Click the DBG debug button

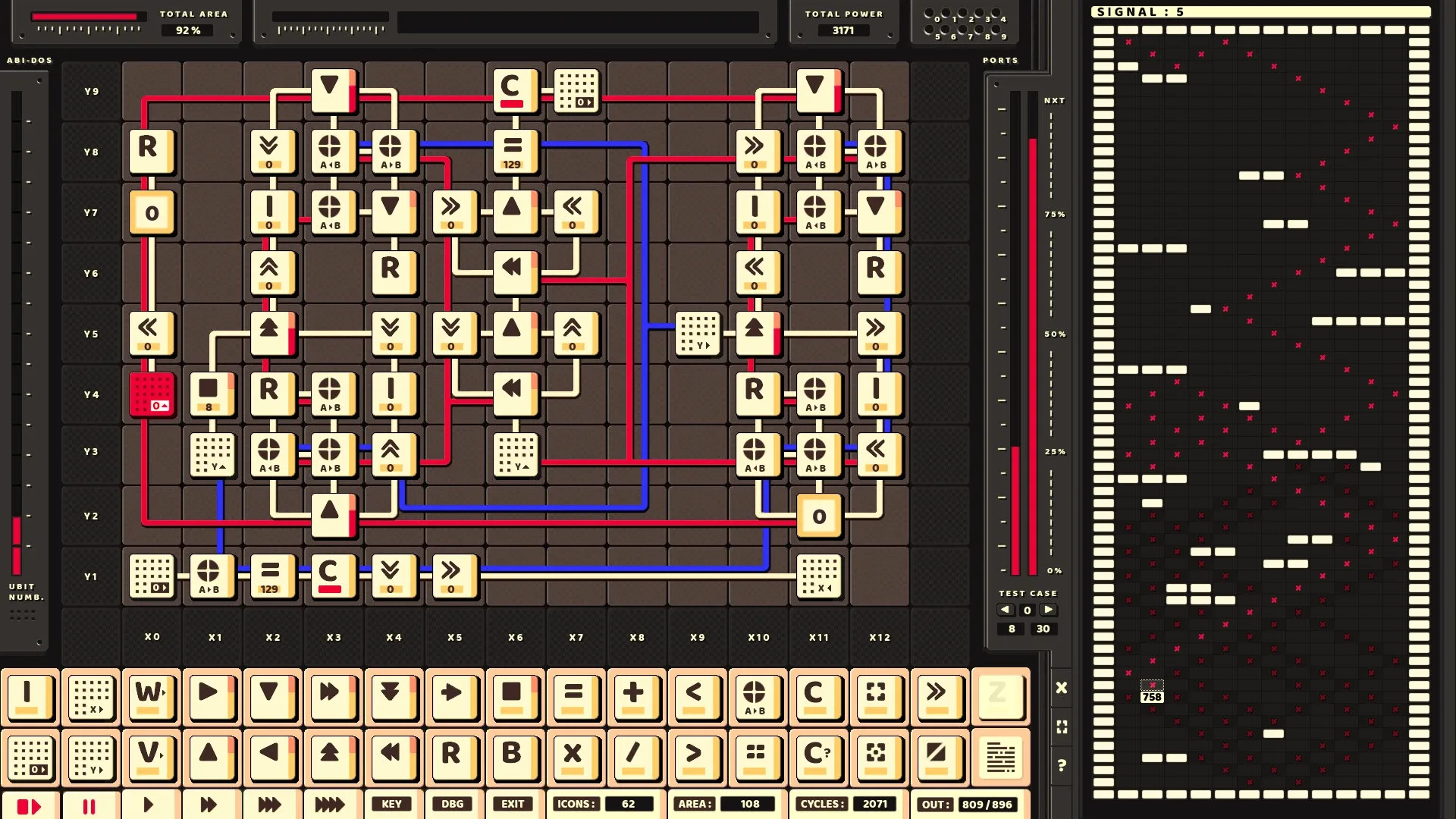(x=453, y=804)
